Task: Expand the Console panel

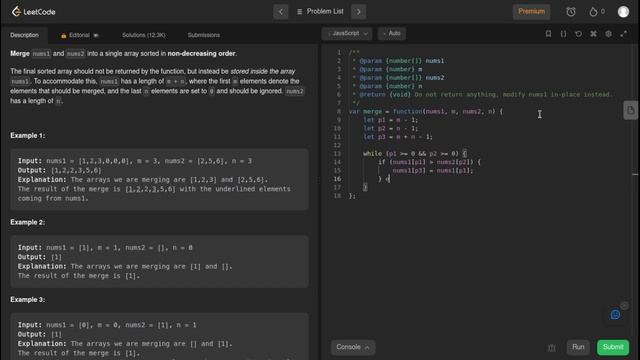Action: 353,347
